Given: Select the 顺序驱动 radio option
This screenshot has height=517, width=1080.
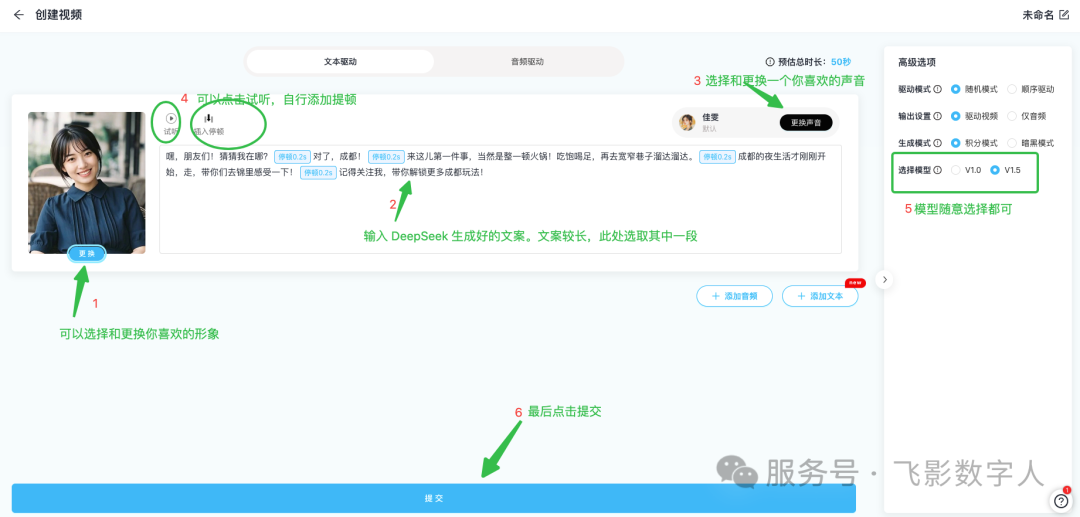Looking at the screenshot, I should click(1011, 89).
